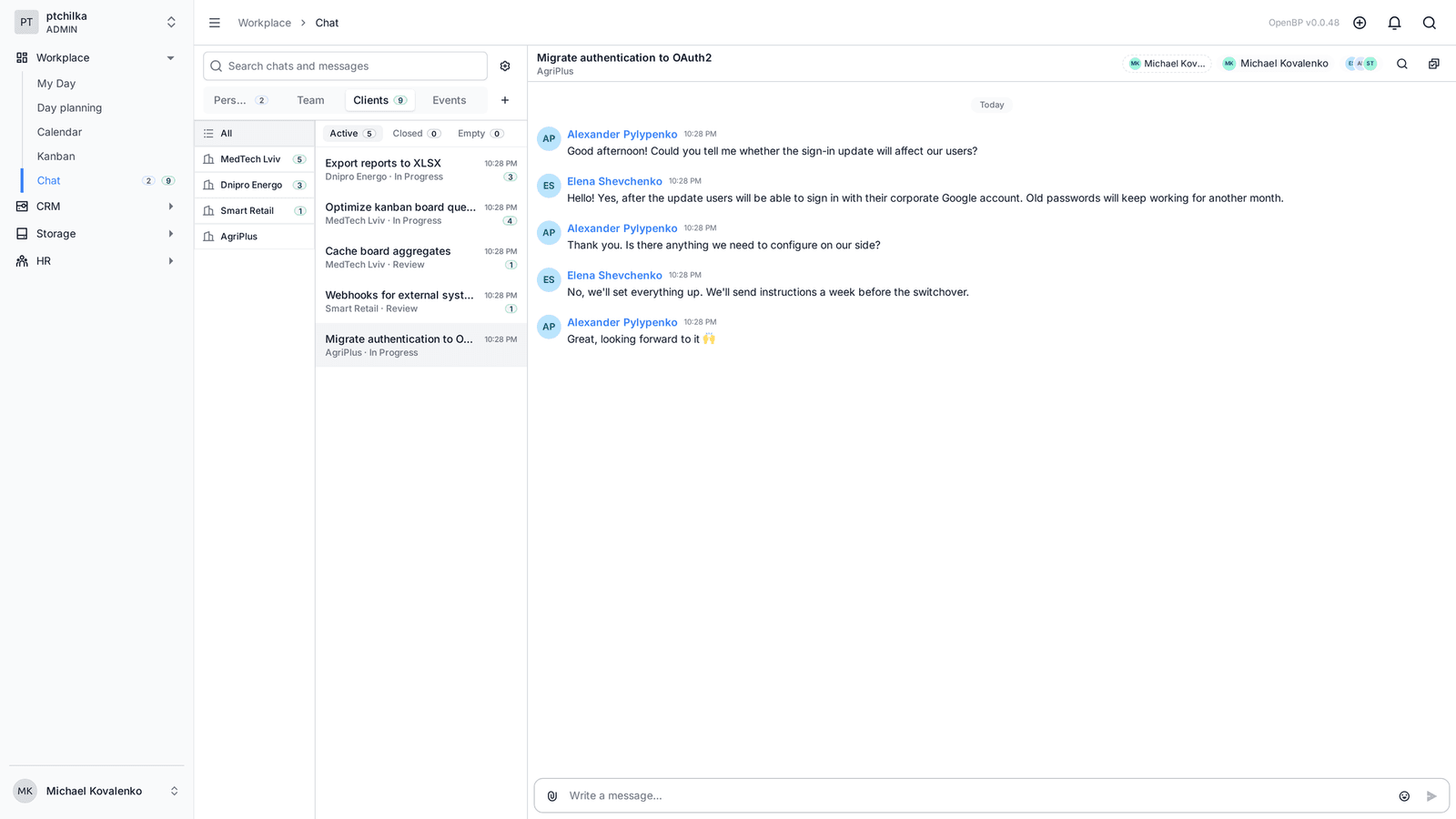
Task: Open global search magnifier icon in header
Action: 1429,23
